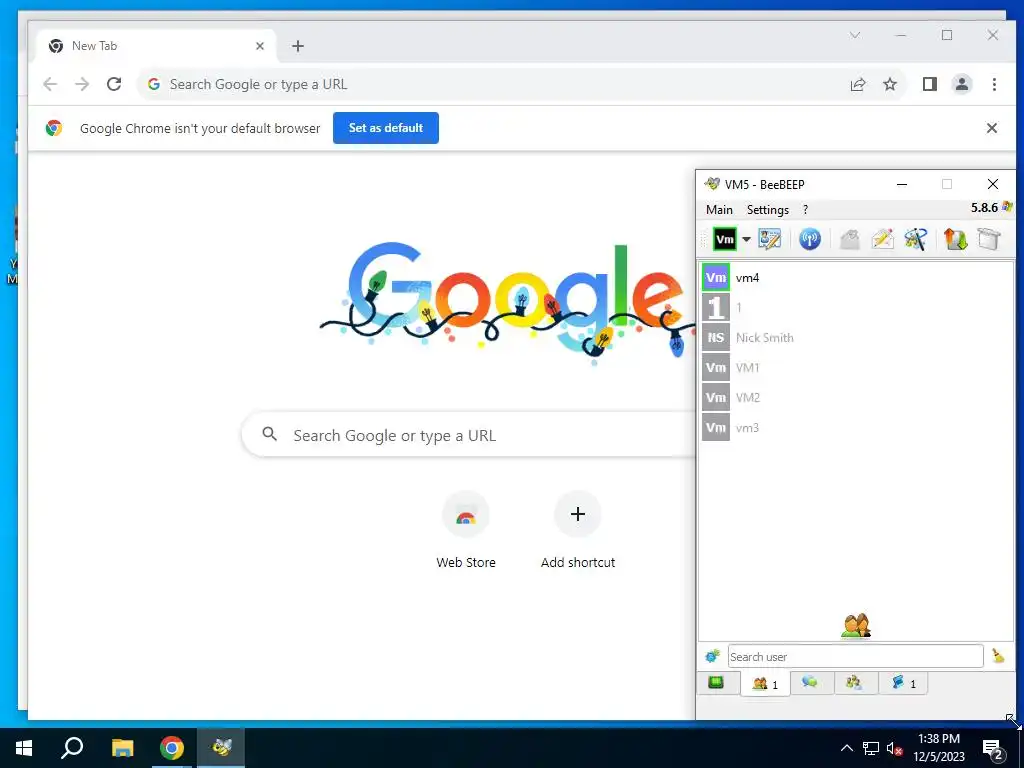
Task: Toggle the Chrome side panel icon
Action: tap(930, 84)
